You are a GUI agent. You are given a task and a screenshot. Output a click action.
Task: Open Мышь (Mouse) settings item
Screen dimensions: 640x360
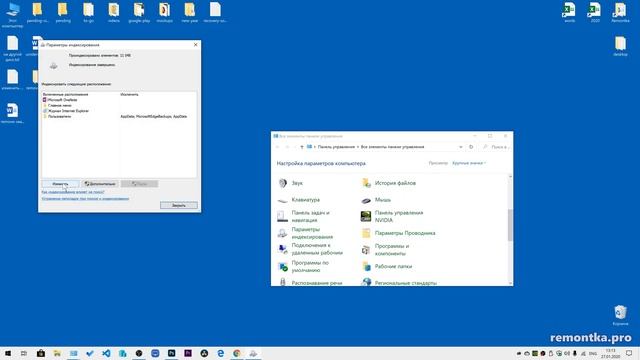(x=376, y=200)
